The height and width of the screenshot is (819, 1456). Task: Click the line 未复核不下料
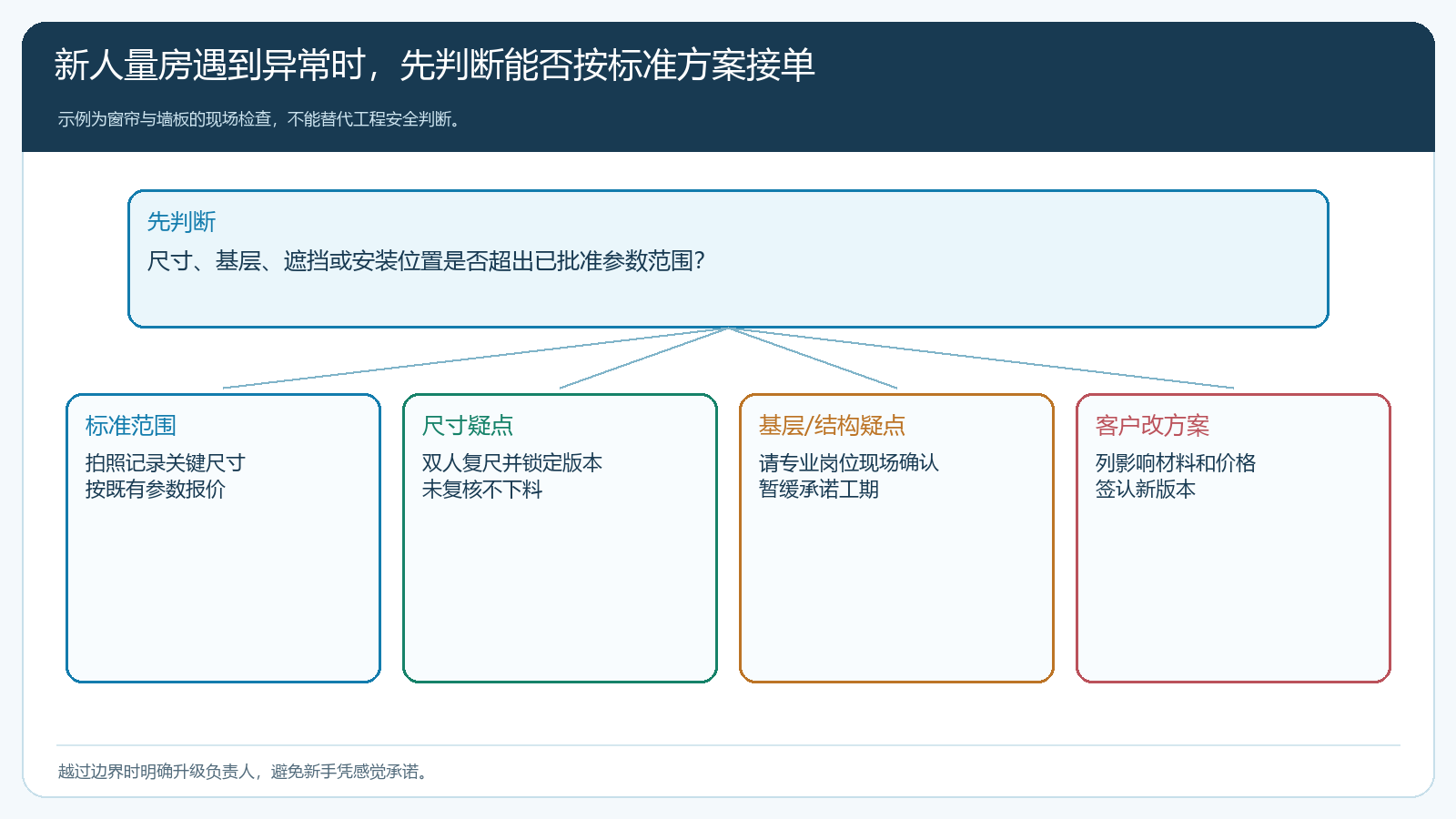click(x=481, y=489)
